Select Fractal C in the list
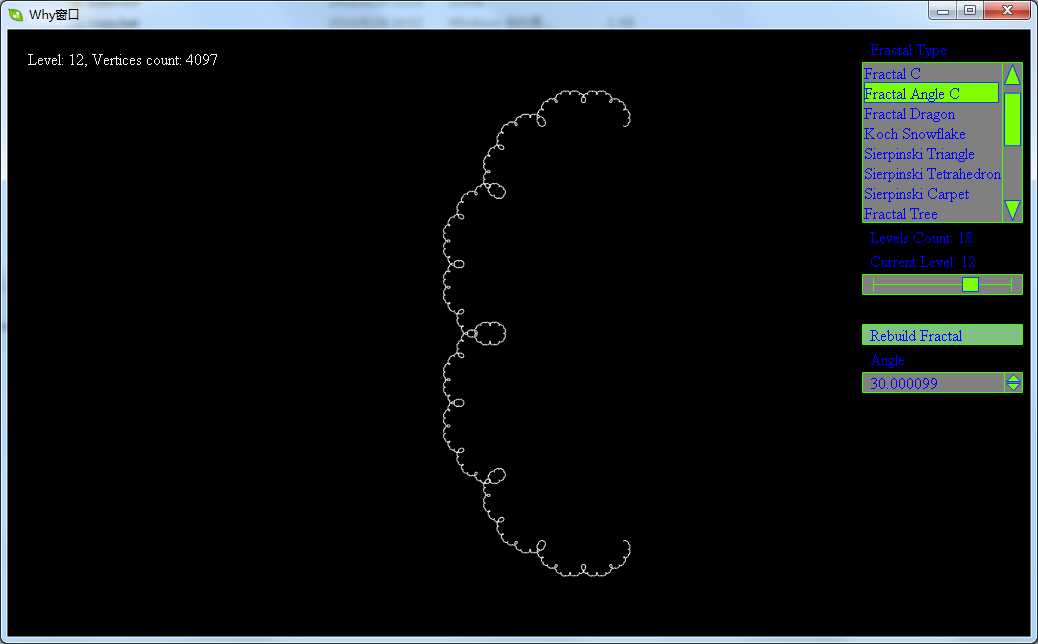 [932, 73]
